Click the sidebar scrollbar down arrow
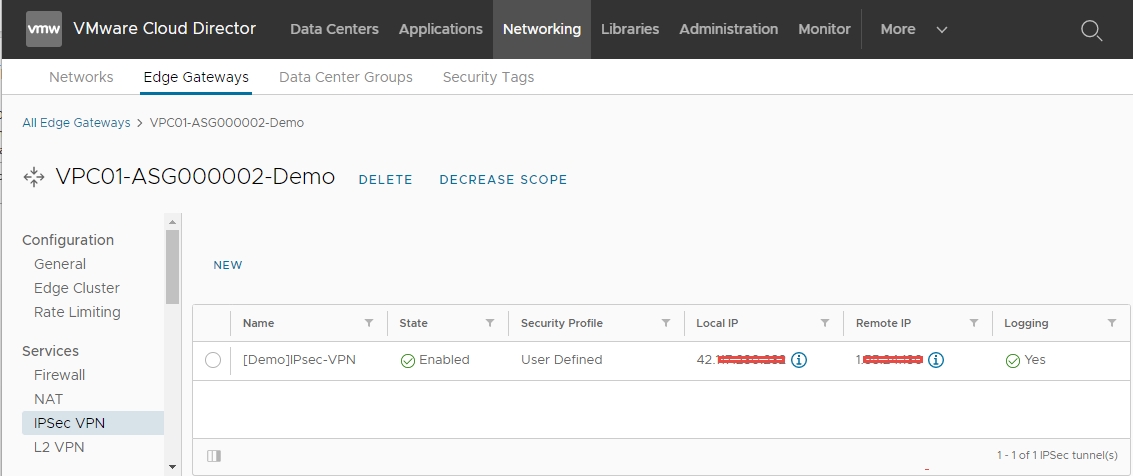This screenshot has width=1133, height=476. click(172, 467)
